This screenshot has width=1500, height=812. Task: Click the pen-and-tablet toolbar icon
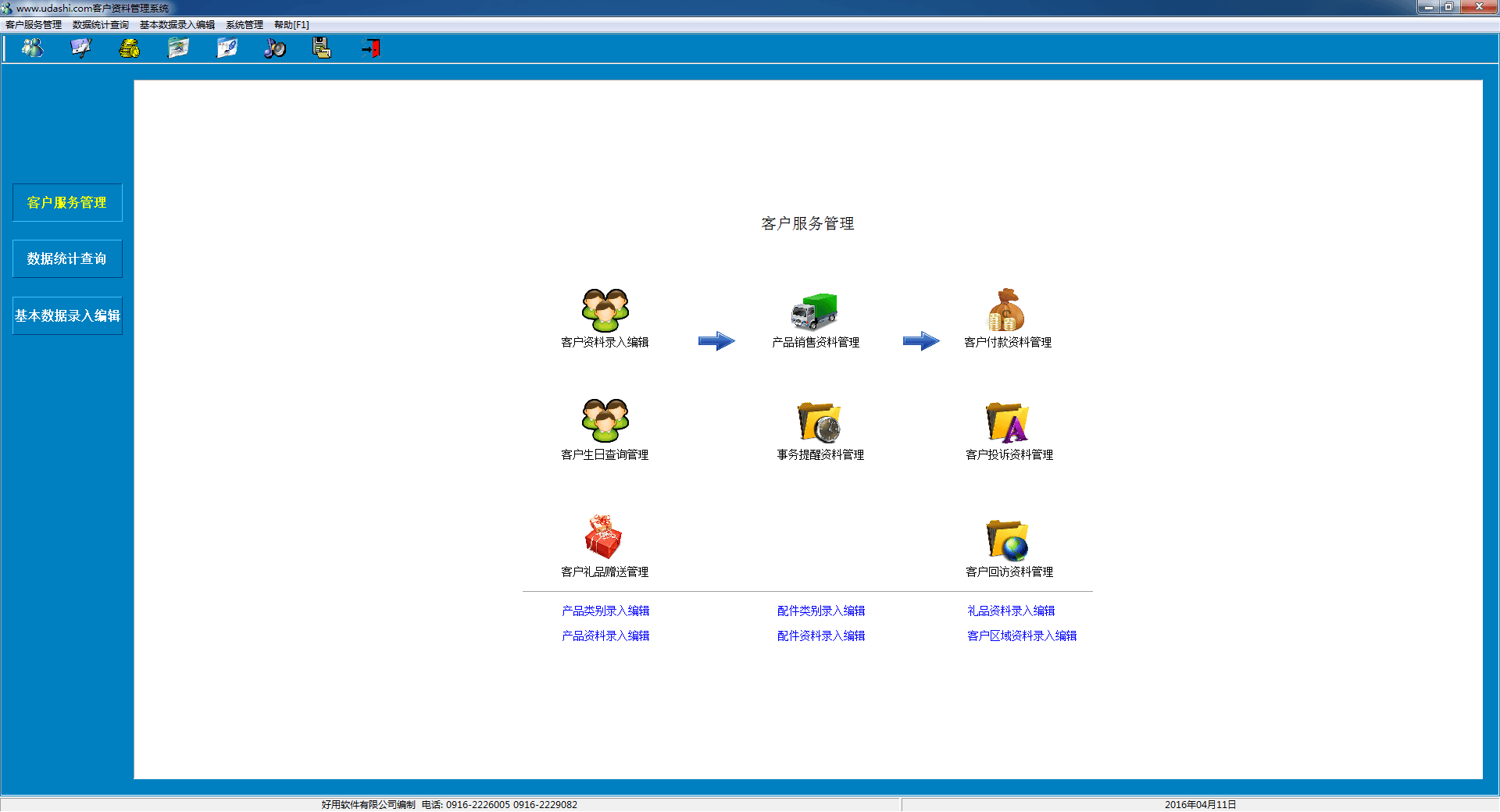80,48
